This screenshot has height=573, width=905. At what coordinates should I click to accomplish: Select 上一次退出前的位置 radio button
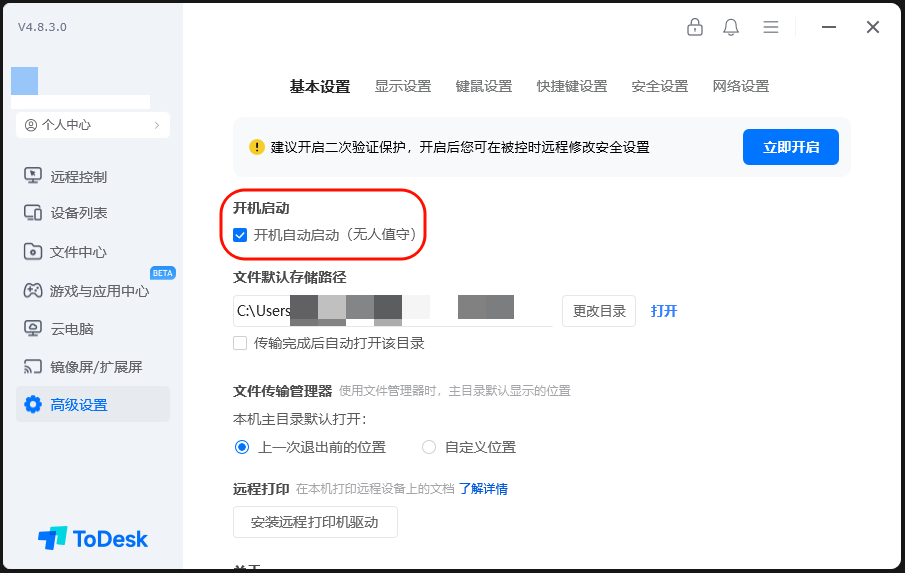point(242,447)
